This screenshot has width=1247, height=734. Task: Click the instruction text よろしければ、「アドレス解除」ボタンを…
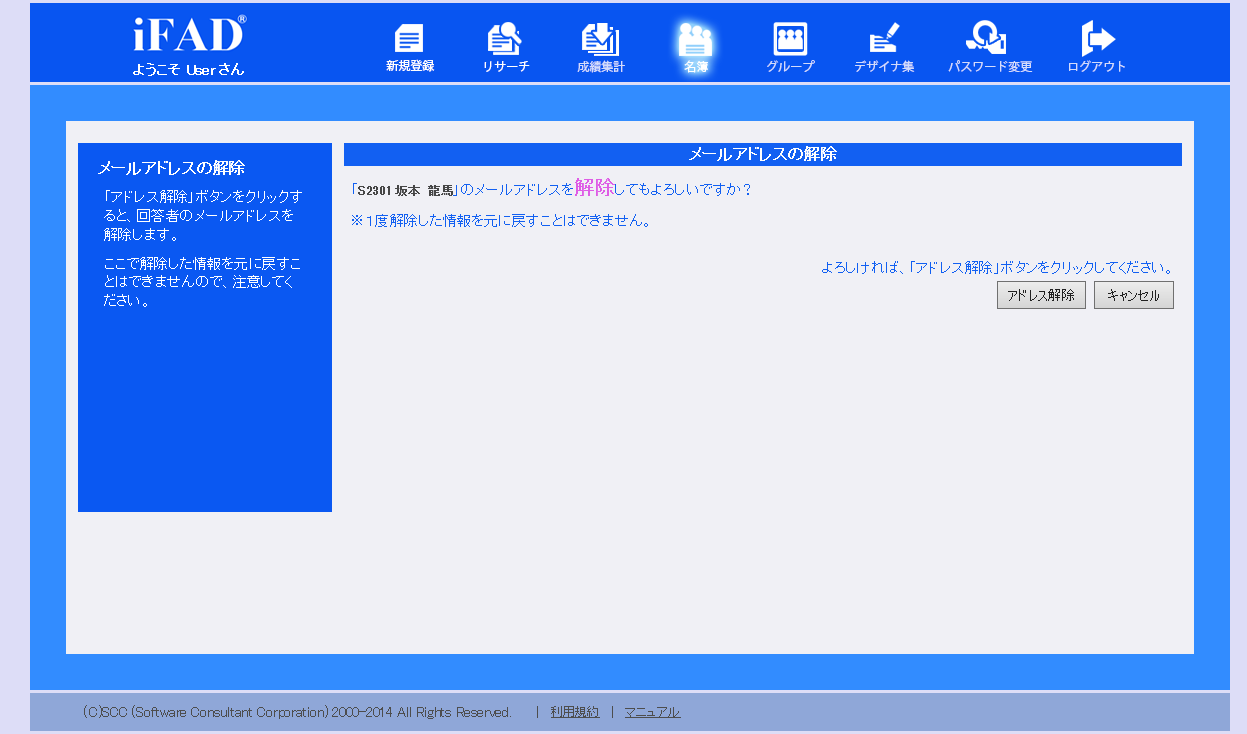[997, 268]
